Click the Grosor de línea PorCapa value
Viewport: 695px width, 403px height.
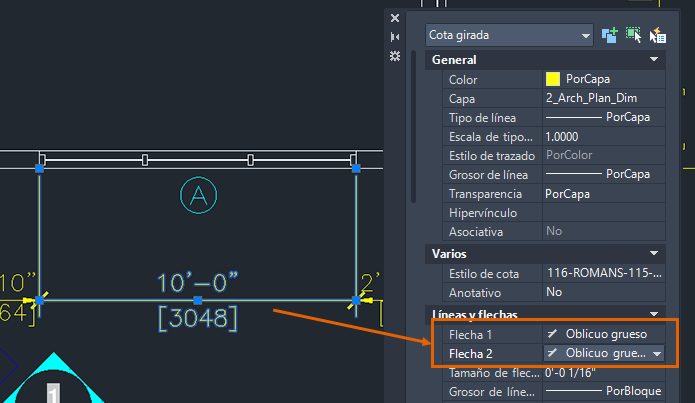click(604, 174)
